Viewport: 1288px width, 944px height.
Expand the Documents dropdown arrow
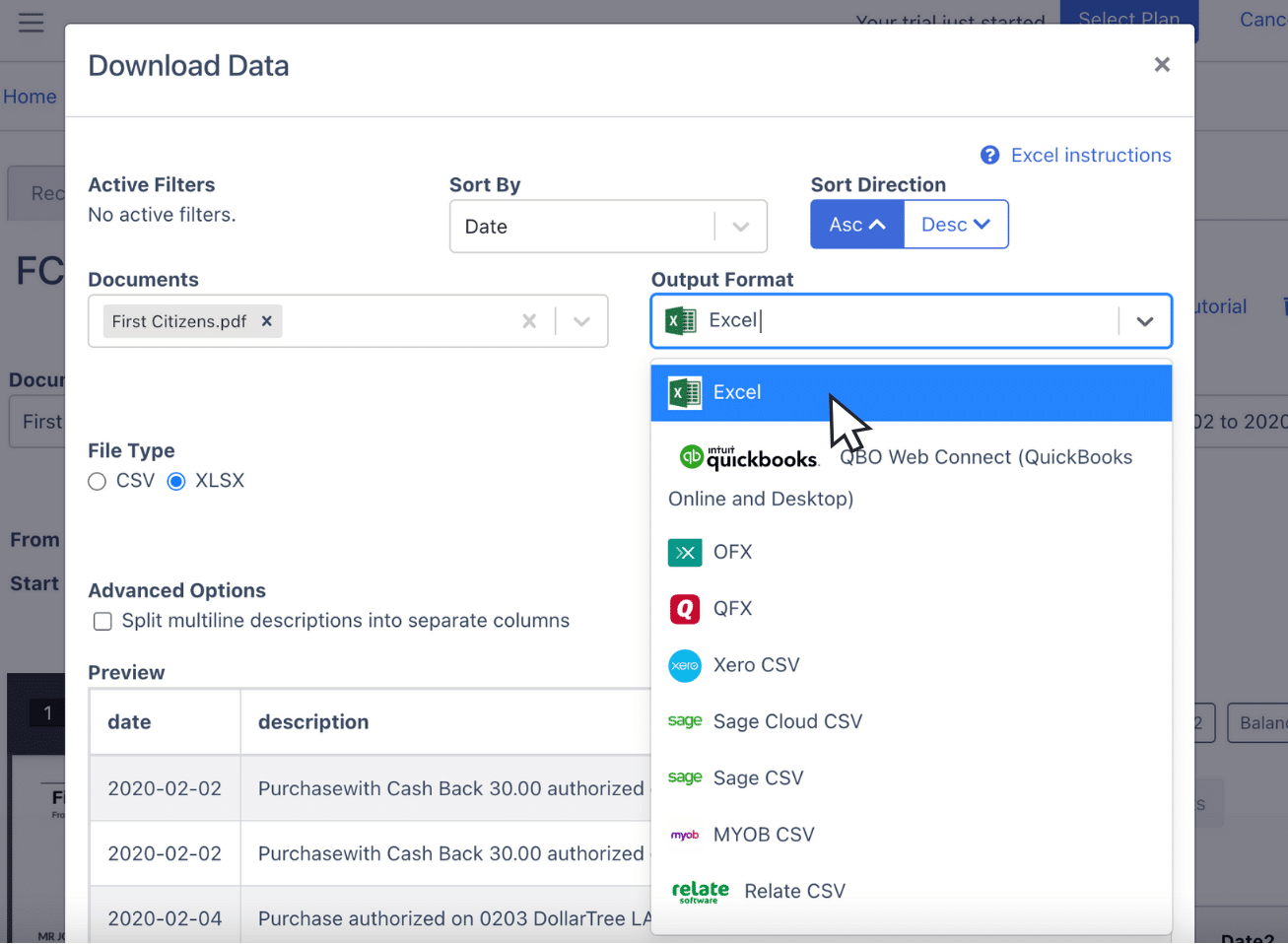coord(581,321)
